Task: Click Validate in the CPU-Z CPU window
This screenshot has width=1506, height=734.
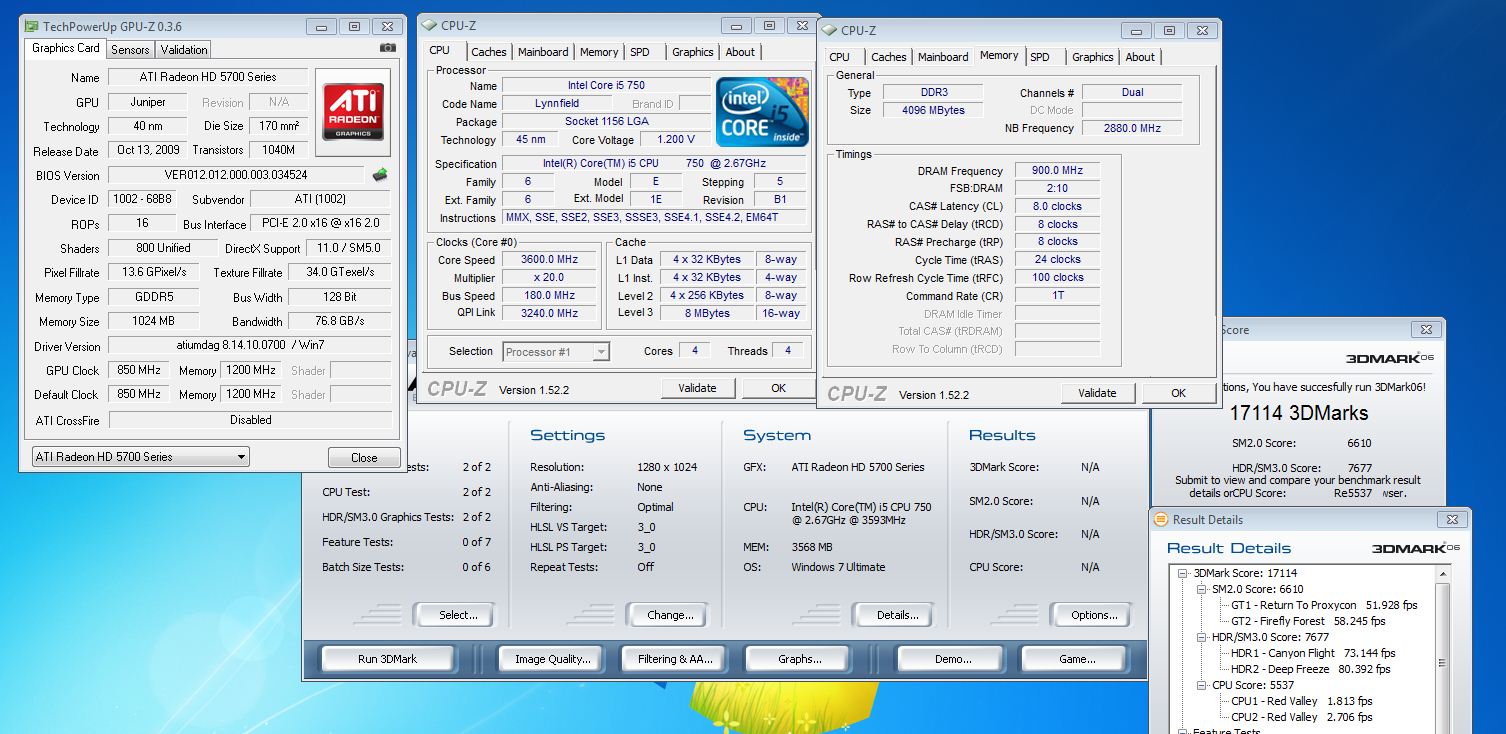Action: [x=697, y=388]
